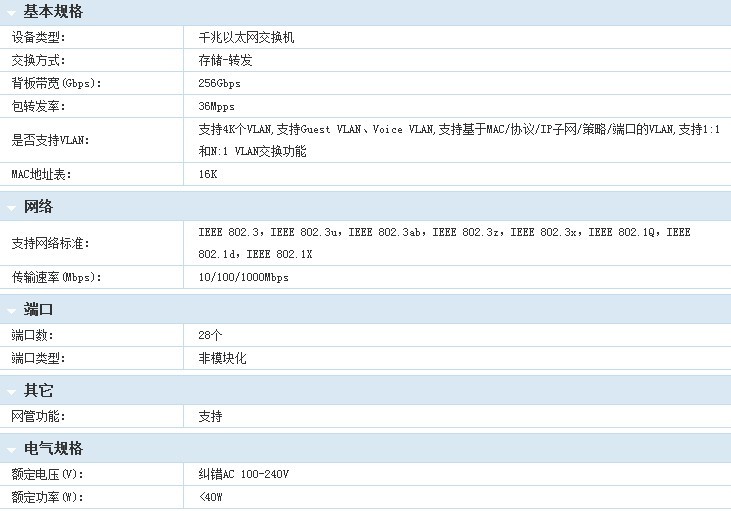Viewport: 731px width, 511px height.
Task: Select the 非模块化 port type value
Action: (222, 358)
